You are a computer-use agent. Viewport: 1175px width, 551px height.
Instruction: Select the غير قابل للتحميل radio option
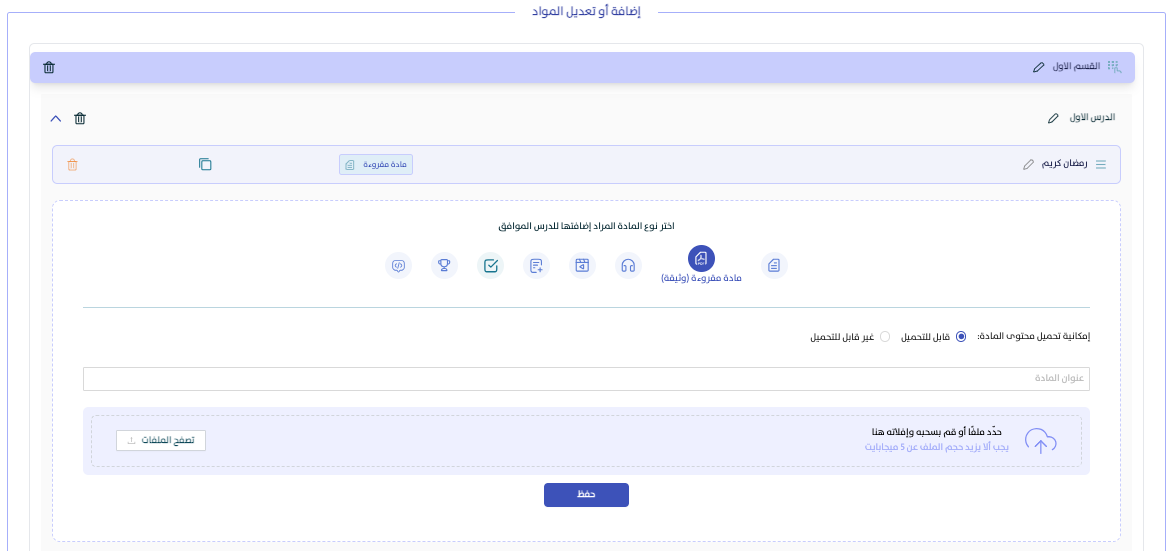click(884, 337)
